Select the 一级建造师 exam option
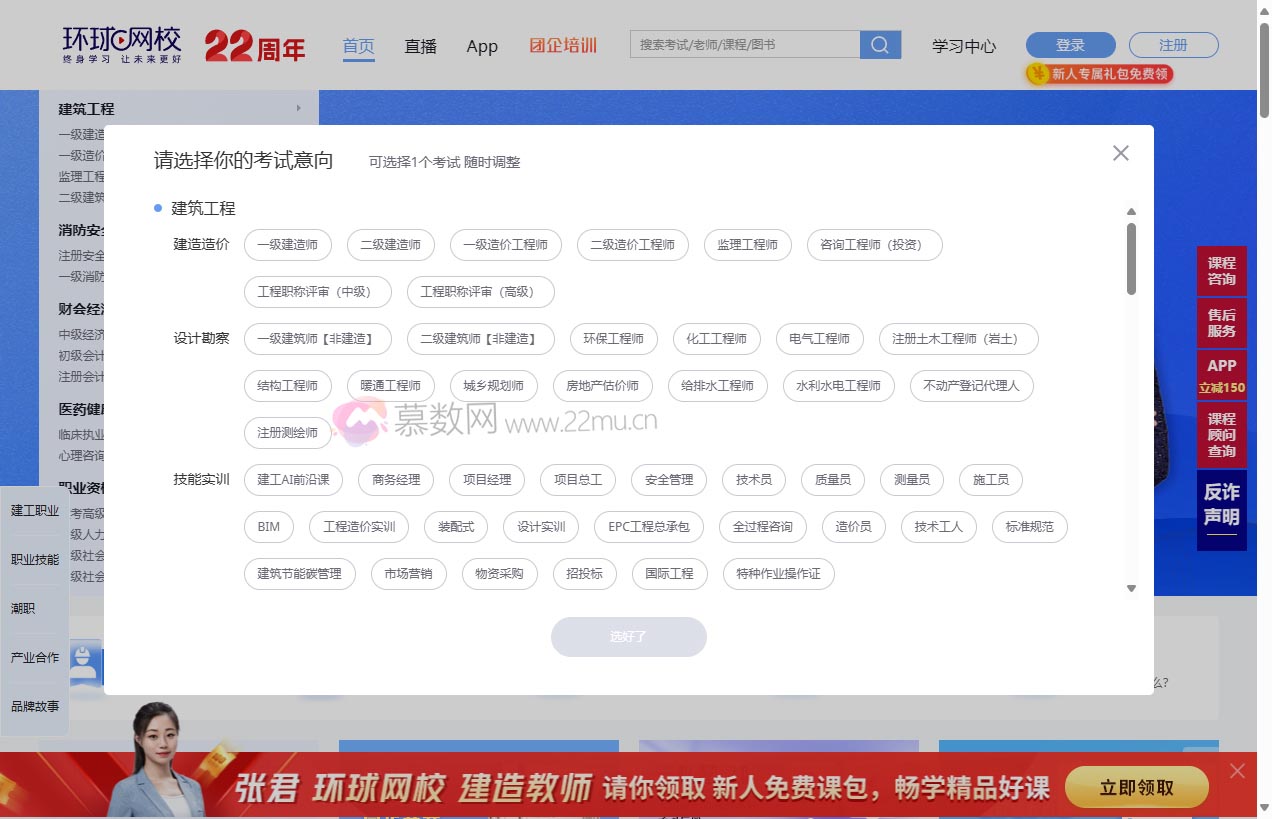1272x819 pixels. [x=287, y=244]
